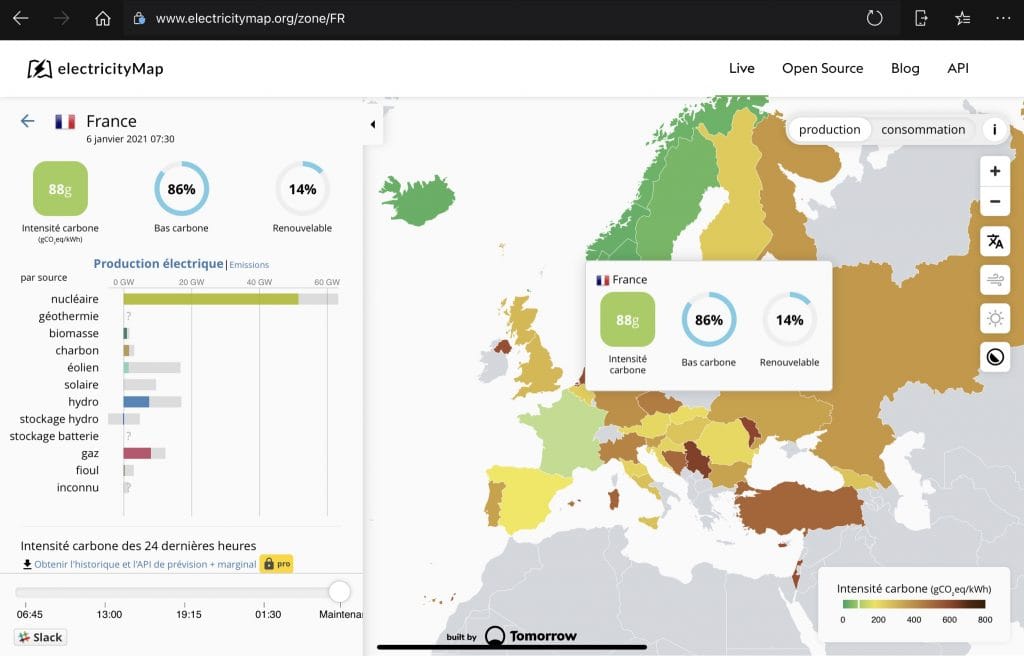This screenshot has width=1024, height=656.
Task: Go back using the France panel arrow
Action: pos(27,121)
